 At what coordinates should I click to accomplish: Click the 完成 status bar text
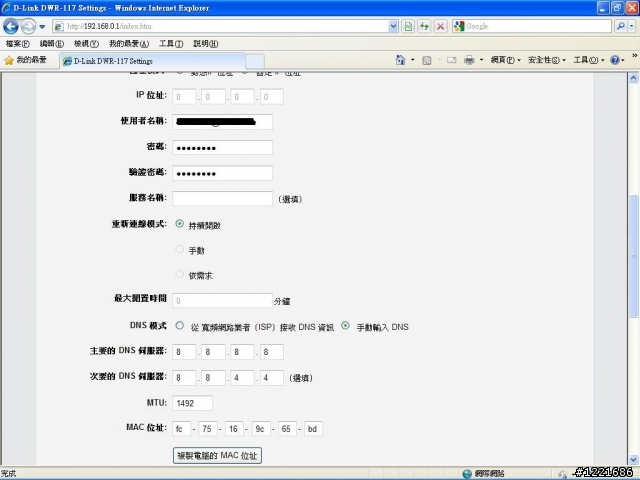(x=8, y=474)
